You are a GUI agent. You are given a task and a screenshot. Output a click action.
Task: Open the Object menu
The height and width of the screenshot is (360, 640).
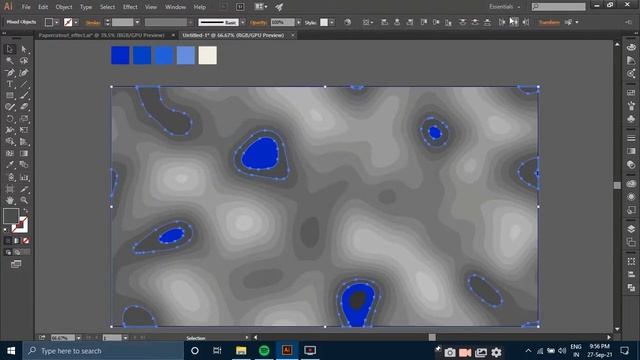click(x=64, y=7)
